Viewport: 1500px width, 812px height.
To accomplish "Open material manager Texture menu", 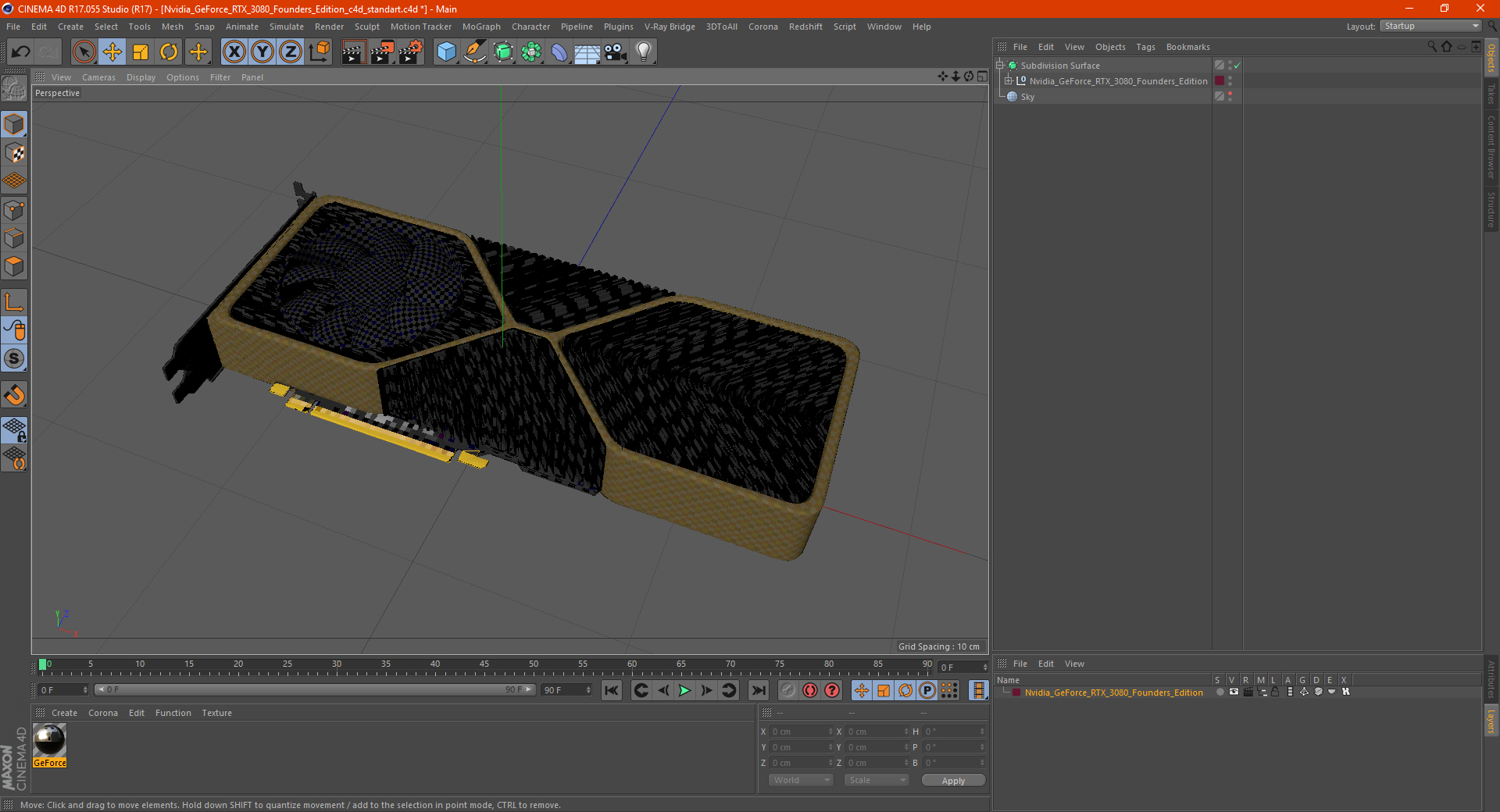I will (216, 713).
